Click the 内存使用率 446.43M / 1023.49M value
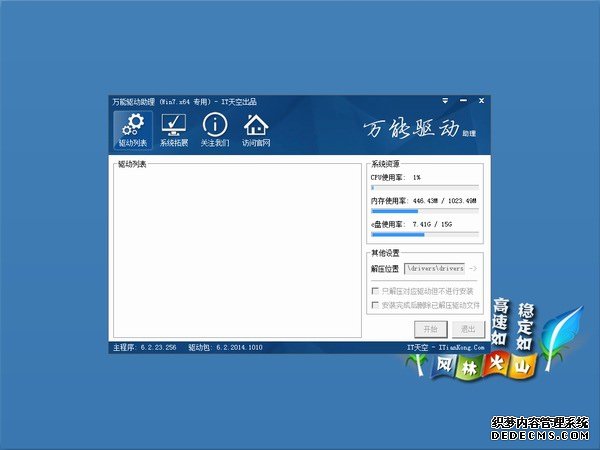The image size is (600, 450). (445, 201)
